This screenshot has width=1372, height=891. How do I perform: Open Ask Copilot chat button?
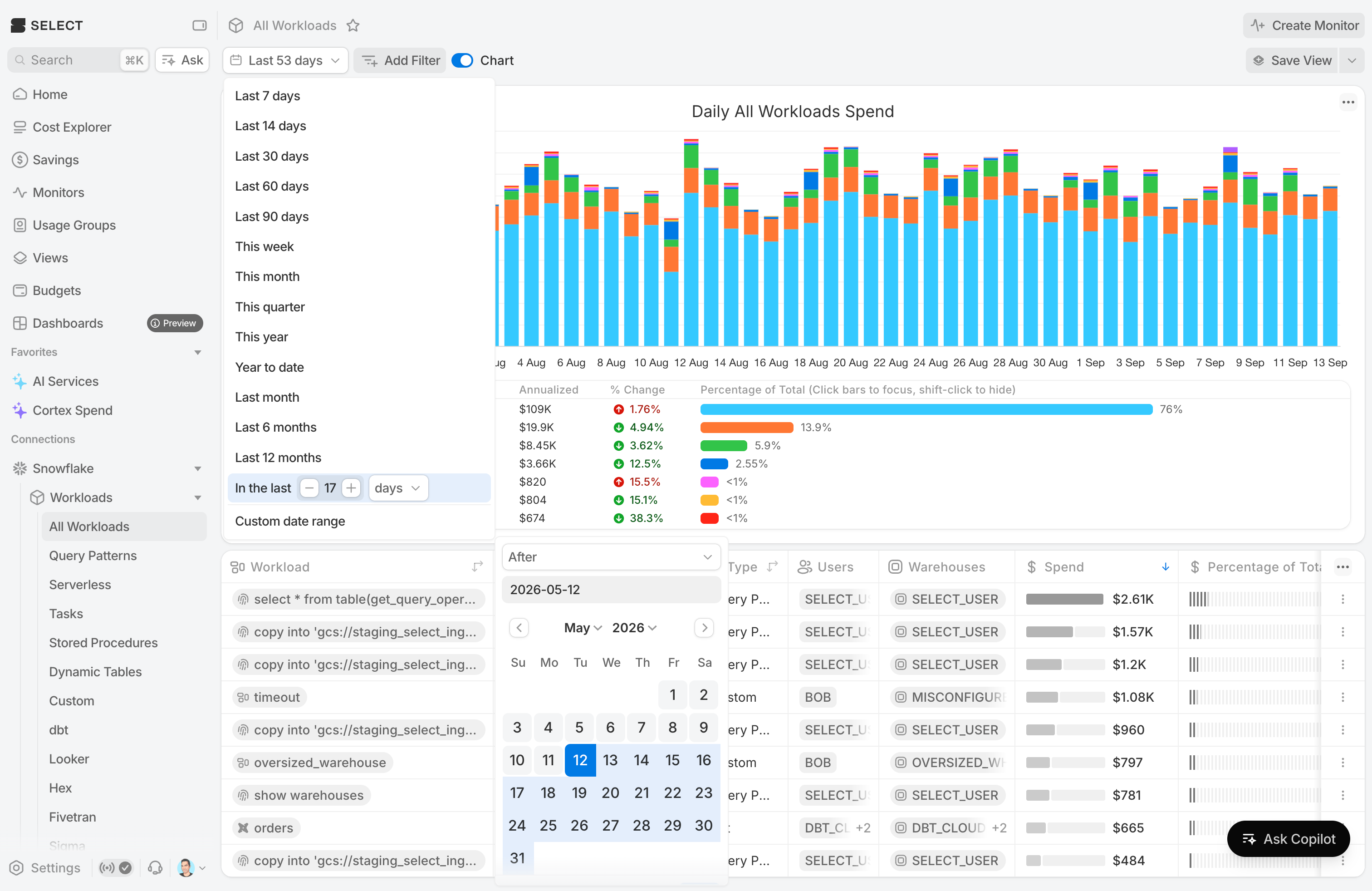(x=1289, y=839)
